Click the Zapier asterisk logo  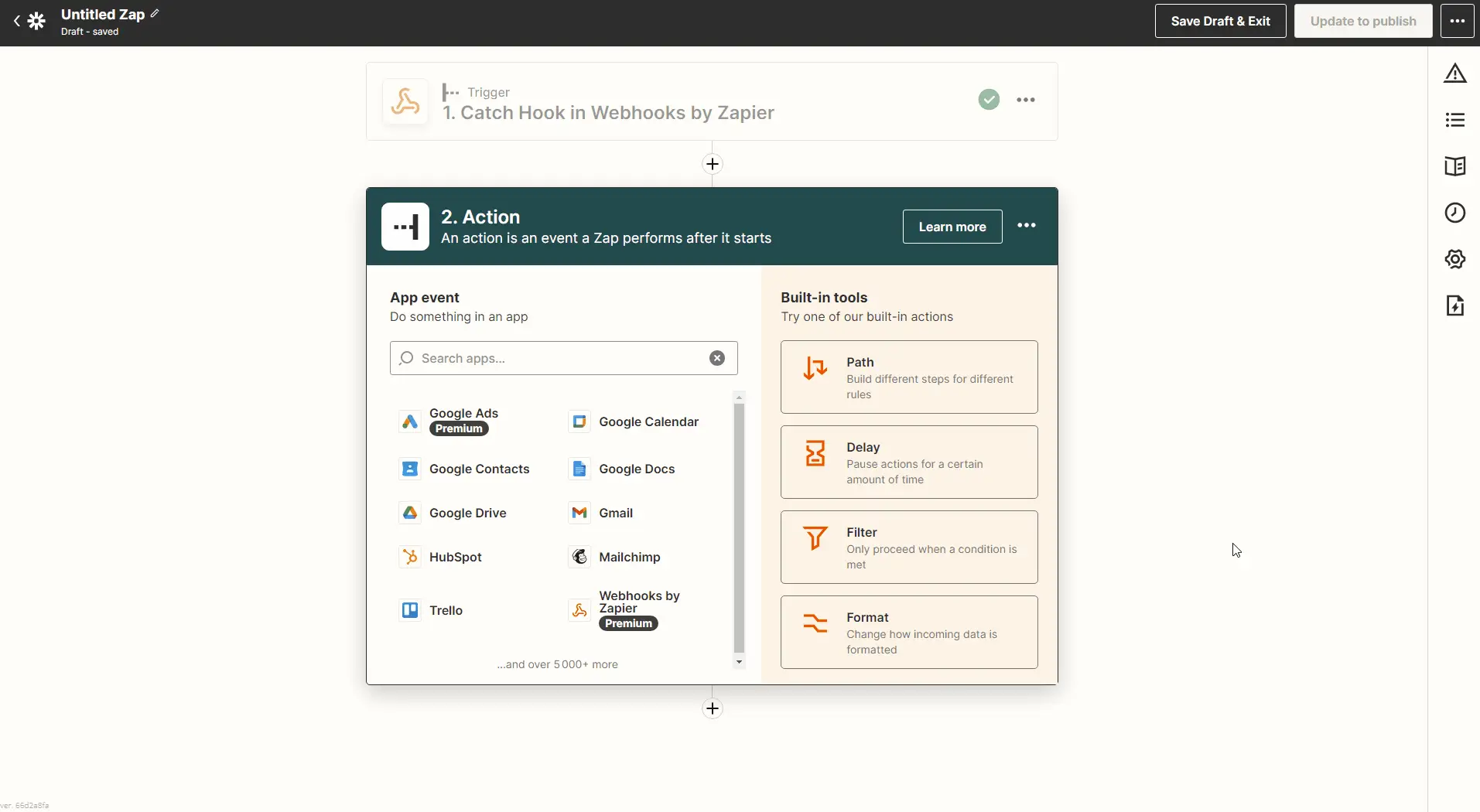(x=36, y=22)
